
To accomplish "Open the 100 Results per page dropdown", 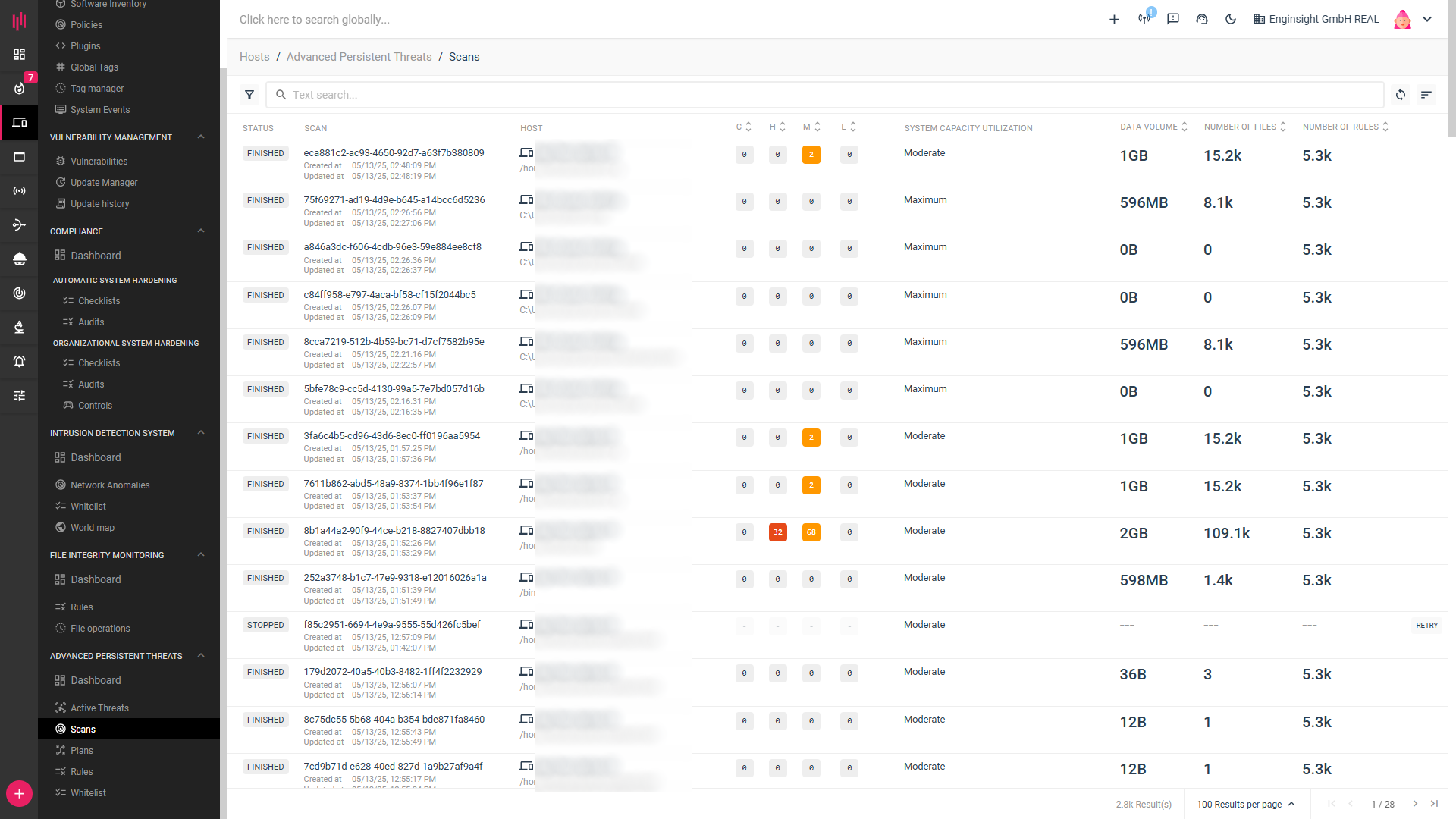I will (1246, 804).
